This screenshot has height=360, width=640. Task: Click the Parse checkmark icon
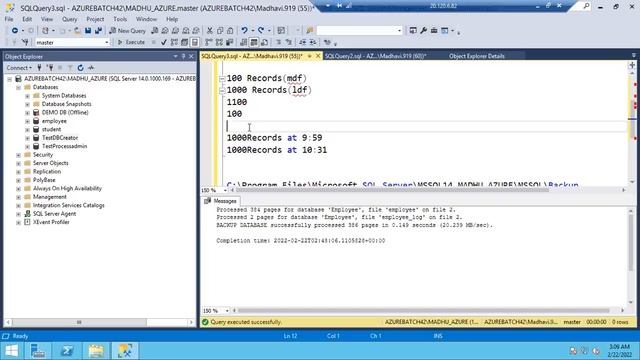[164, 42]
